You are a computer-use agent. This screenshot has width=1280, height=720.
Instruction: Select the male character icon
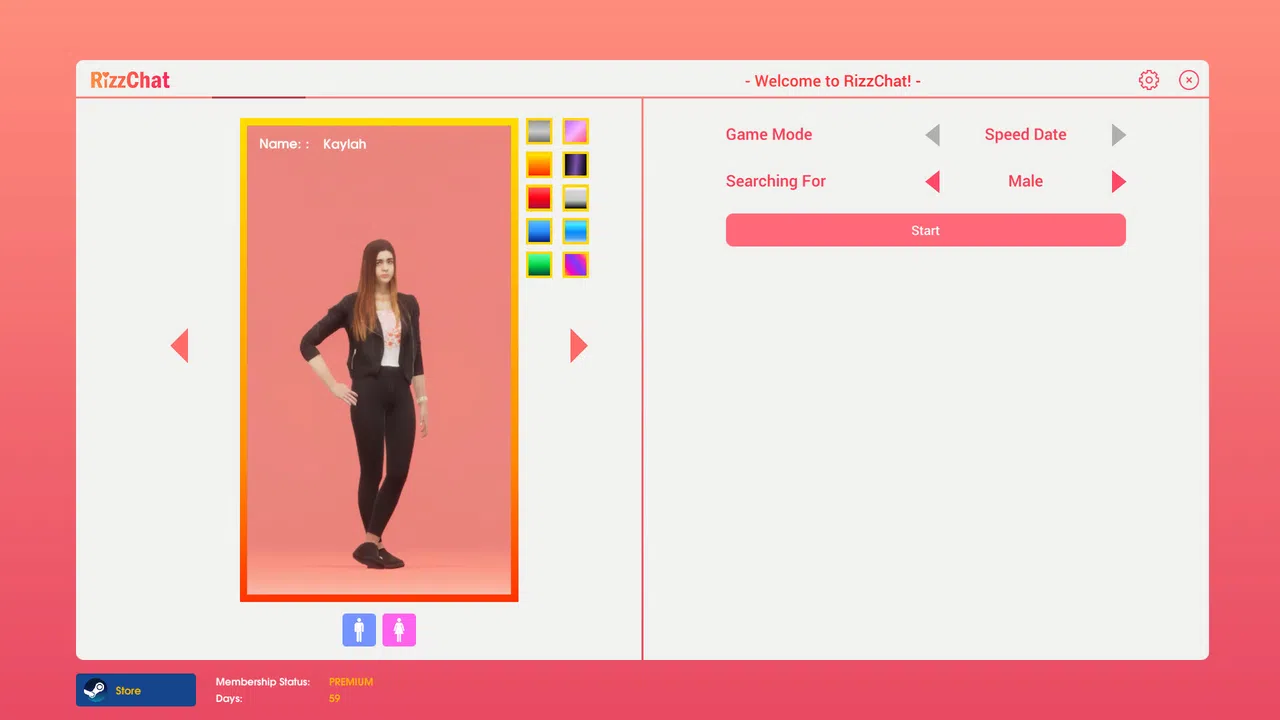pyautogui.click(x=359, y=630)
